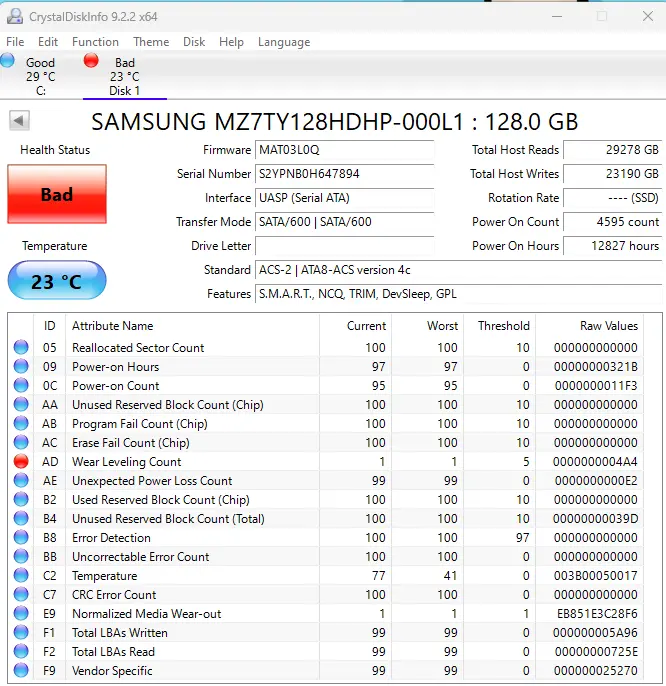Click the Firmware field MAT03L0Q
This screenshot has height=686, width=666.
344,150
